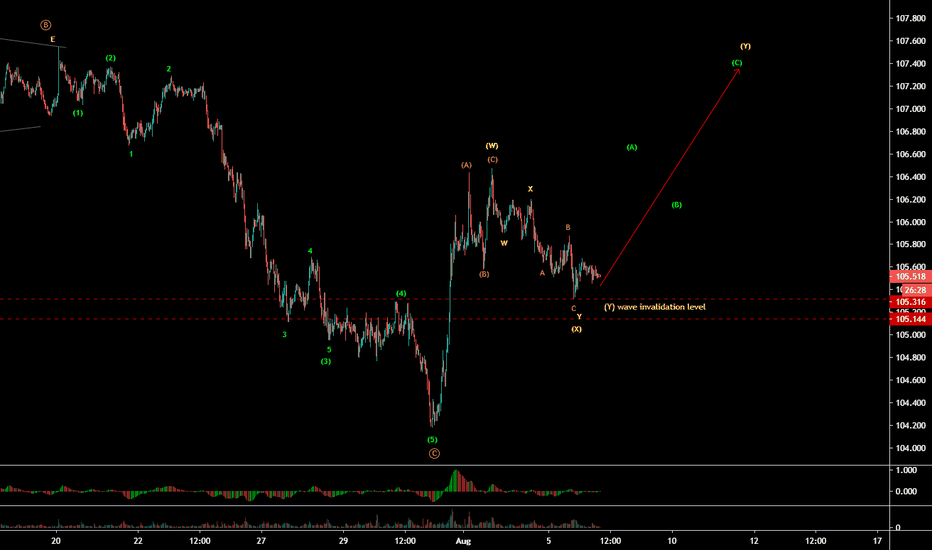
Task: Click the bar countdown label 26:28
Action: click(915, 290)
